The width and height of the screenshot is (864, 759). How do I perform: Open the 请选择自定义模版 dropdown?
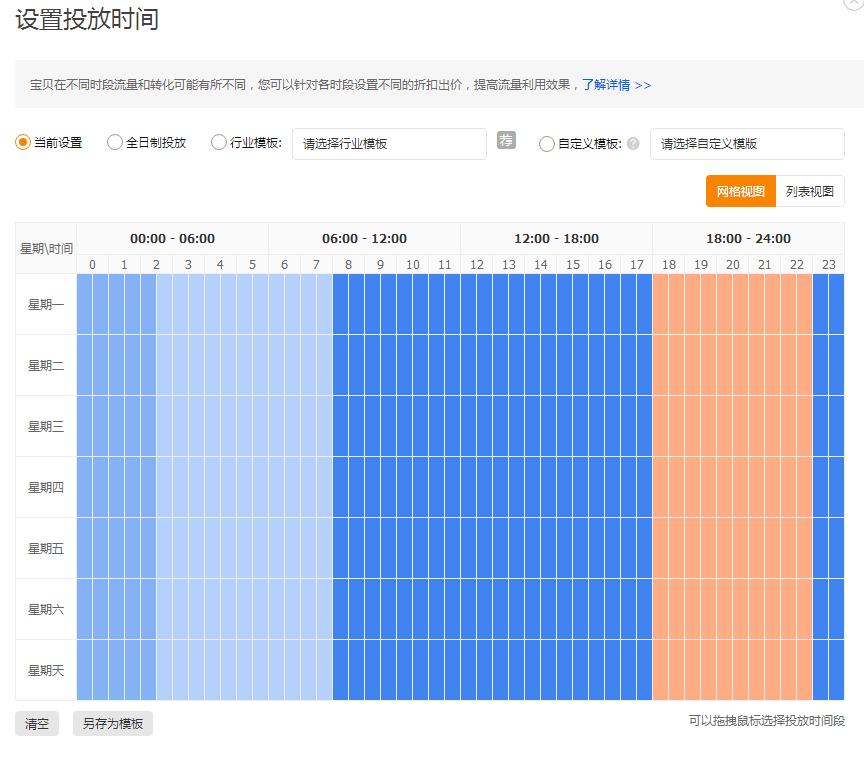click(x=748, y=143)
